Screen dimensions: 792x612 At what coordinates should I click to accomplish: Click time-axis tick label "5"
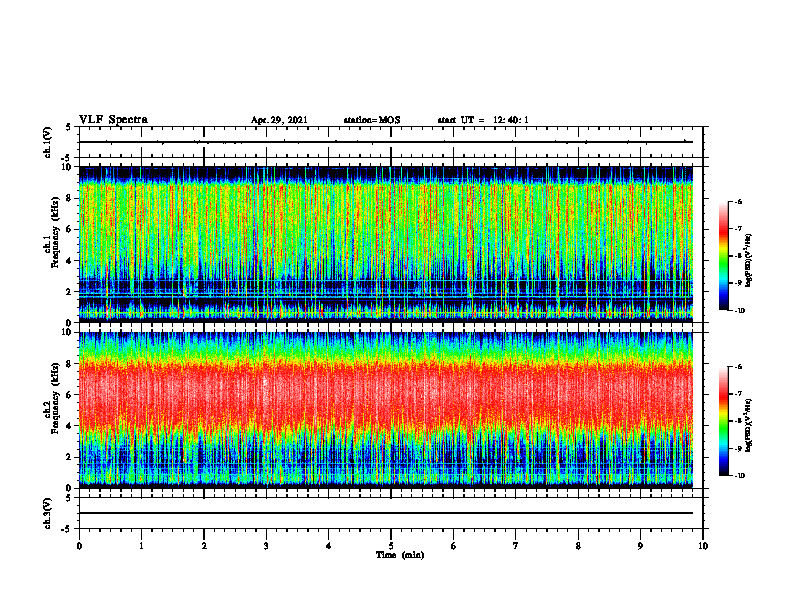[391, 546]
